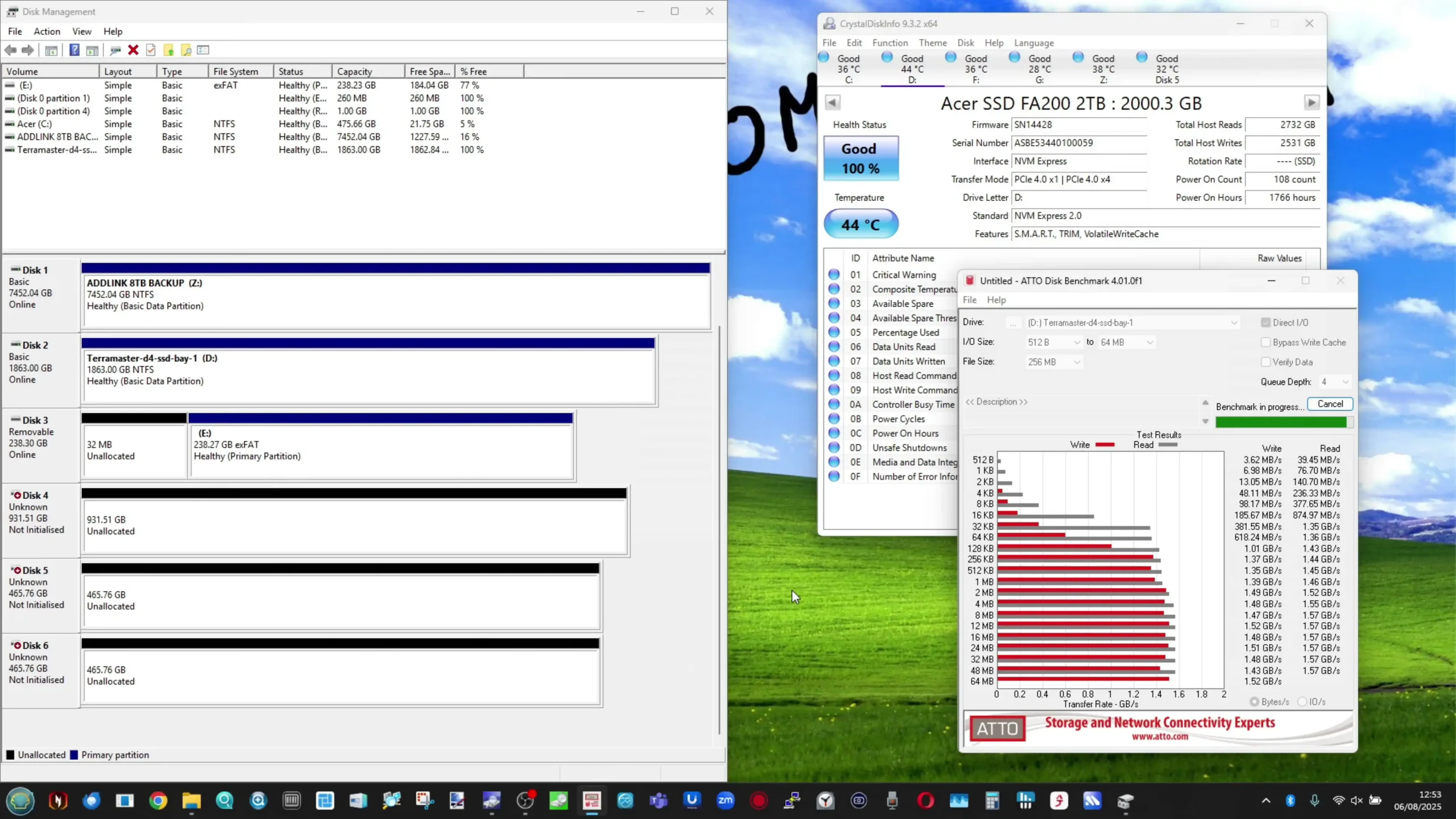1456x819 pixels.
Task: Click the Critical Warning attribute status icon
Action: [x=834, y=275]
